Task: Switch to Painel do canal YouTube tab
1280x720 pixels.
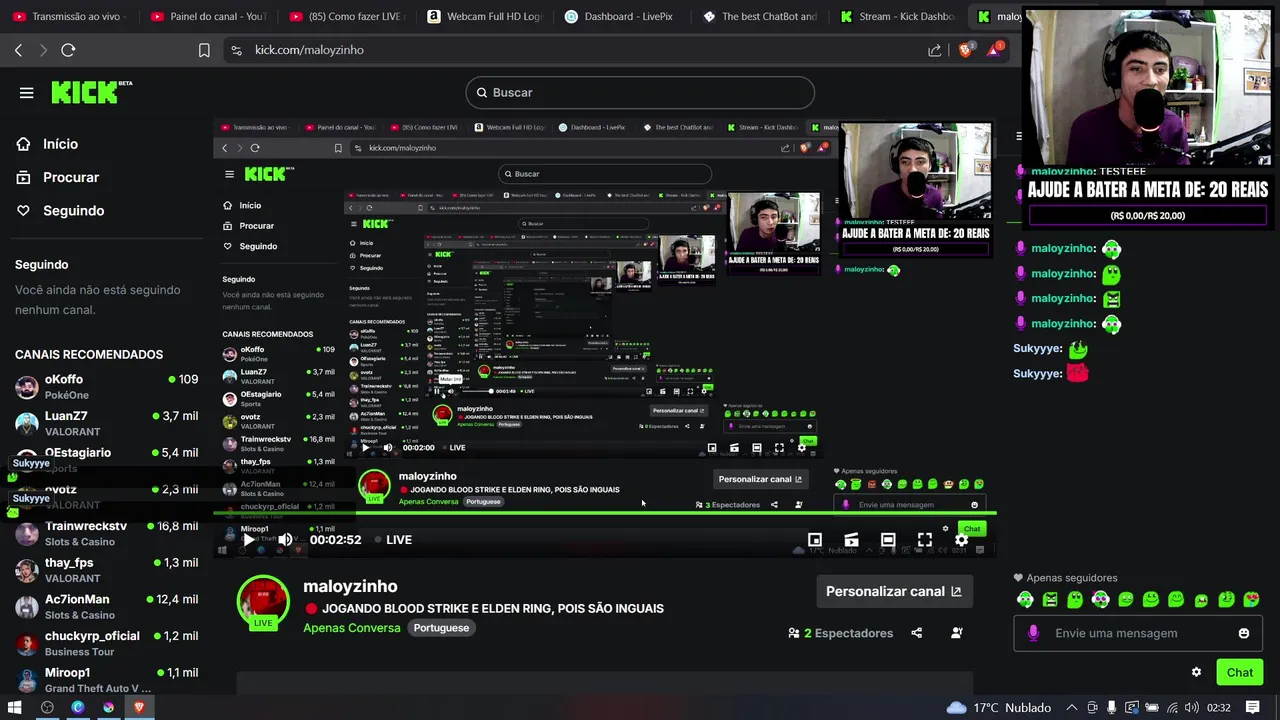Action: click(208, 16)
